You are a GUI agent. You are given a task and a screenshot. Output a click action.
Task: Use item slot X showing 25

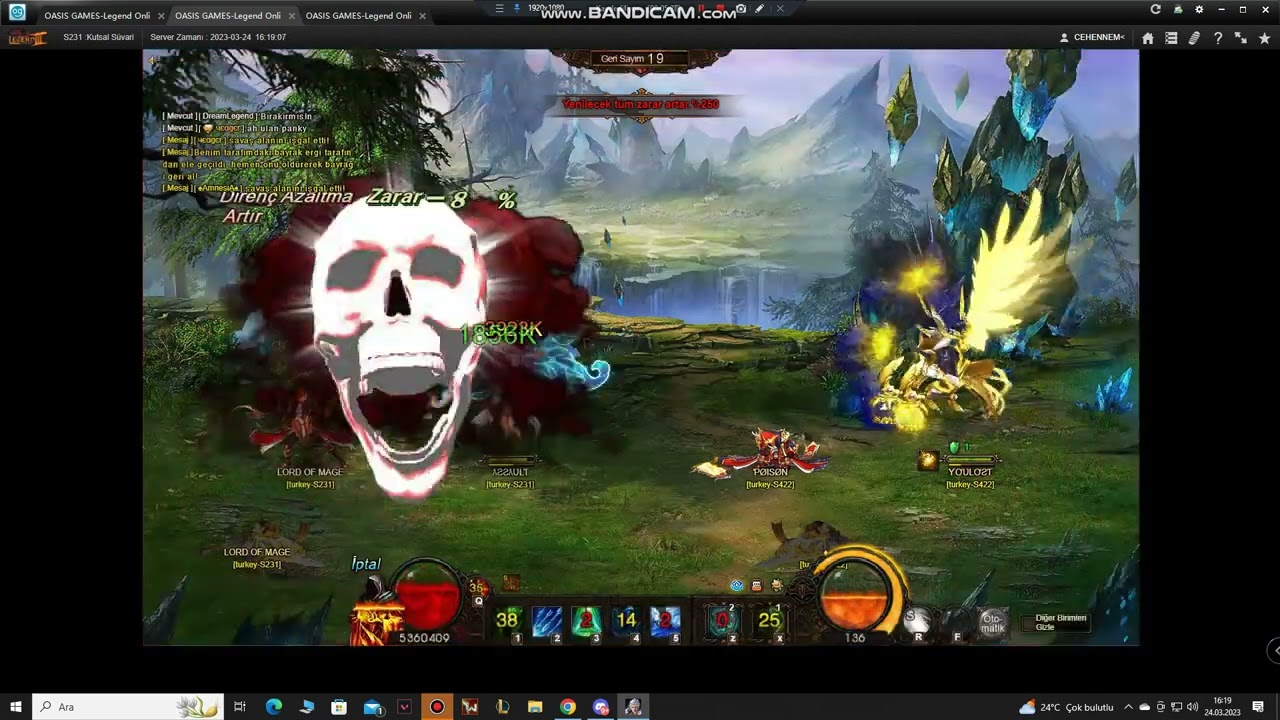(769, 620)
